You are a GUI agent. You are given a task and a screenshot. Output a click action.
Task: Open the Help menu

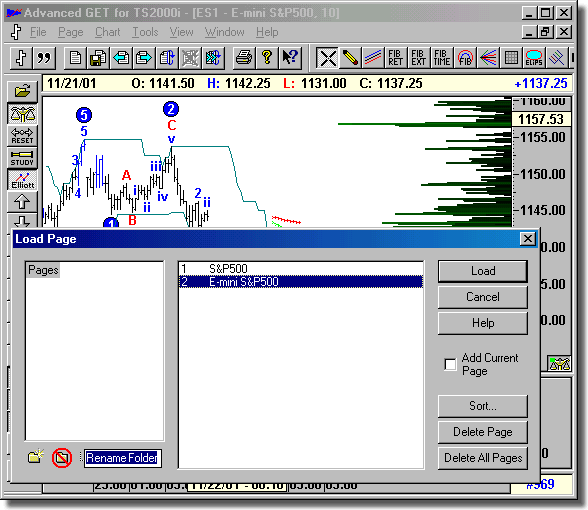[267, 32]
